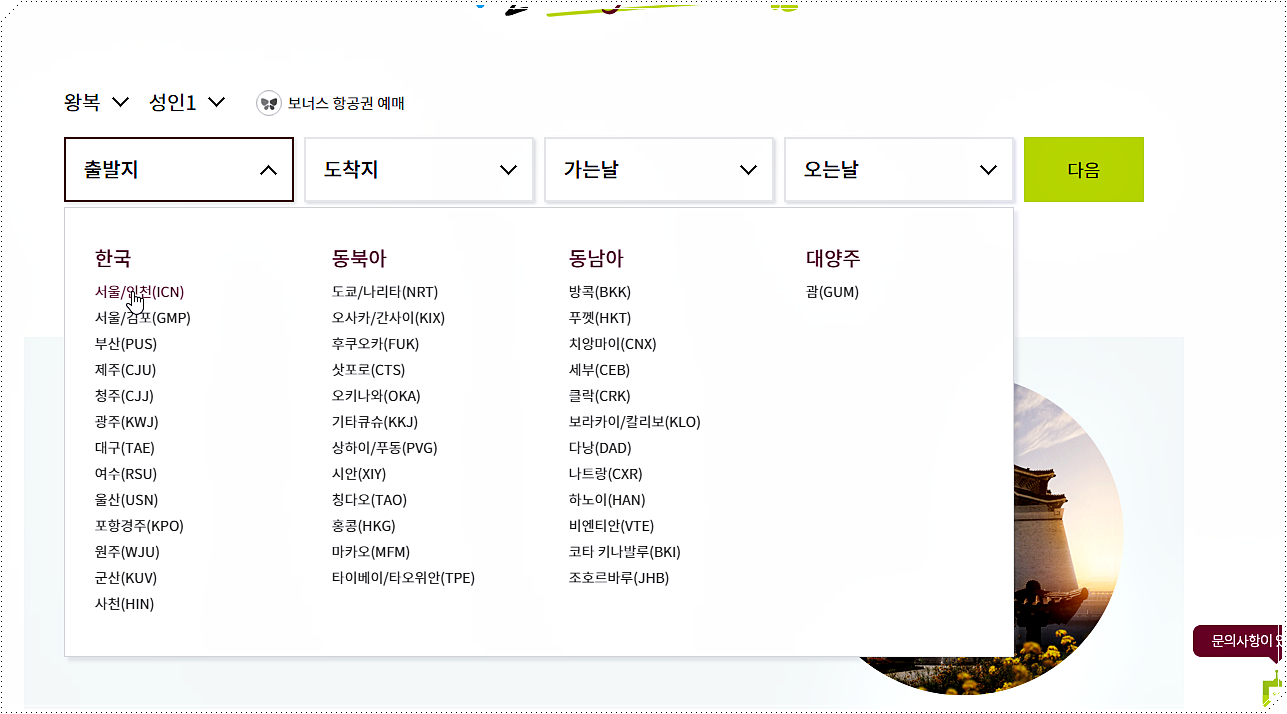Select 제주(CJU) airport
Screen dimensions: 1287x714
(123, 369)
